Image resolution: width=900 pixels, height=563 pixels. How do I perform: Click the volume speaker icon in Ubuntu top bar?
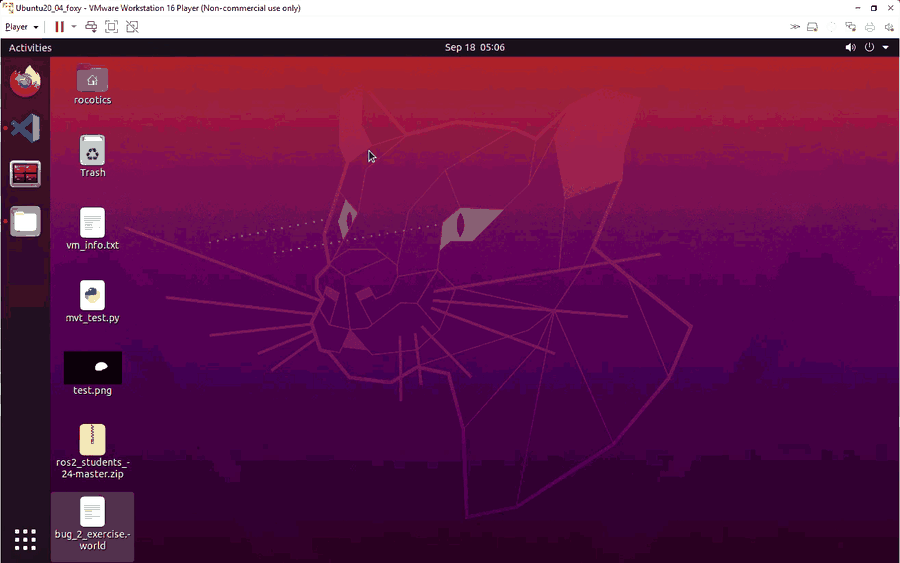pos(850,48)
